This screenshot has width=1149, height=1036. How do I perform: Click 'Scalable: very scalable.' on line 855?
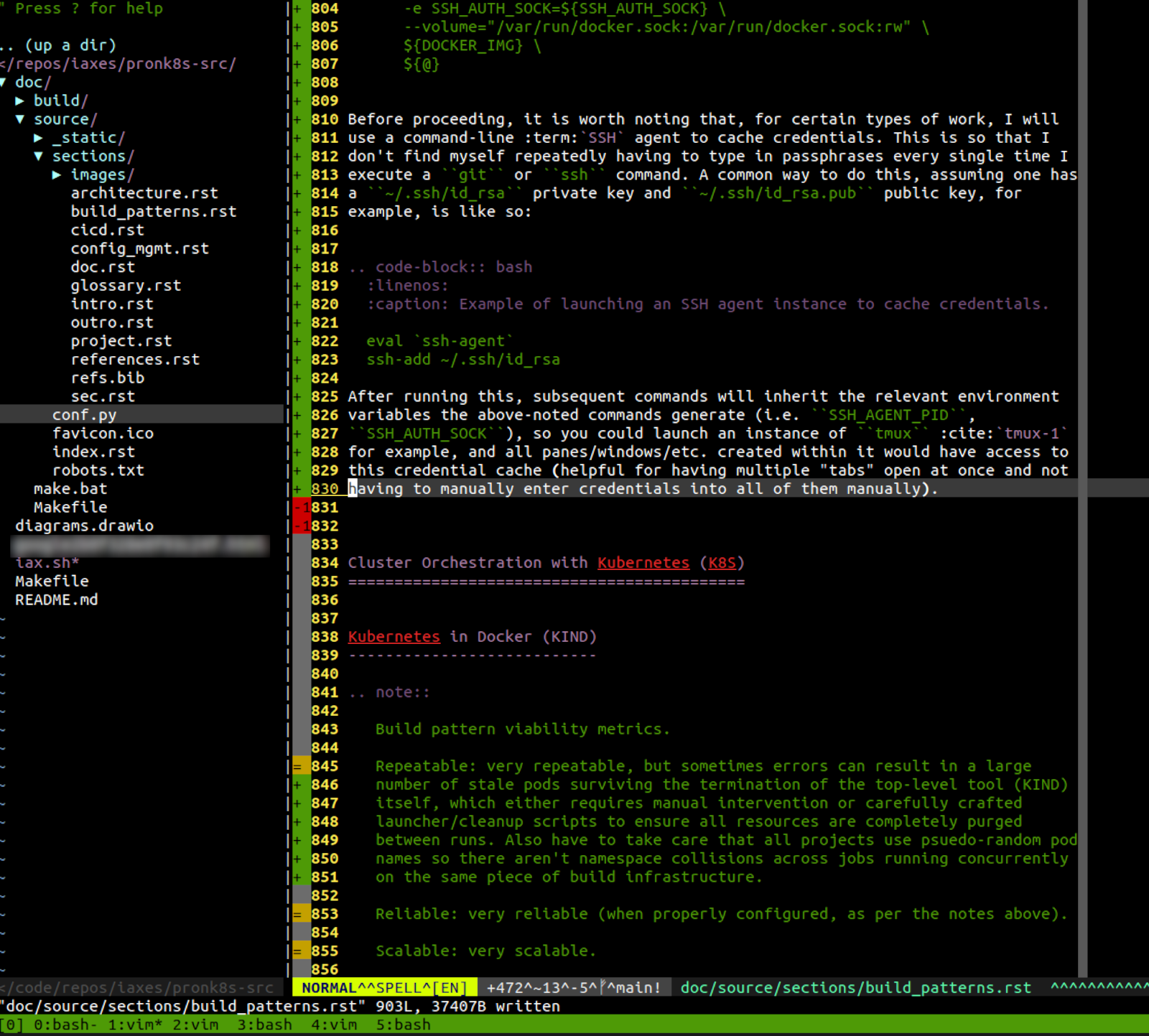(x=486, y=951)
